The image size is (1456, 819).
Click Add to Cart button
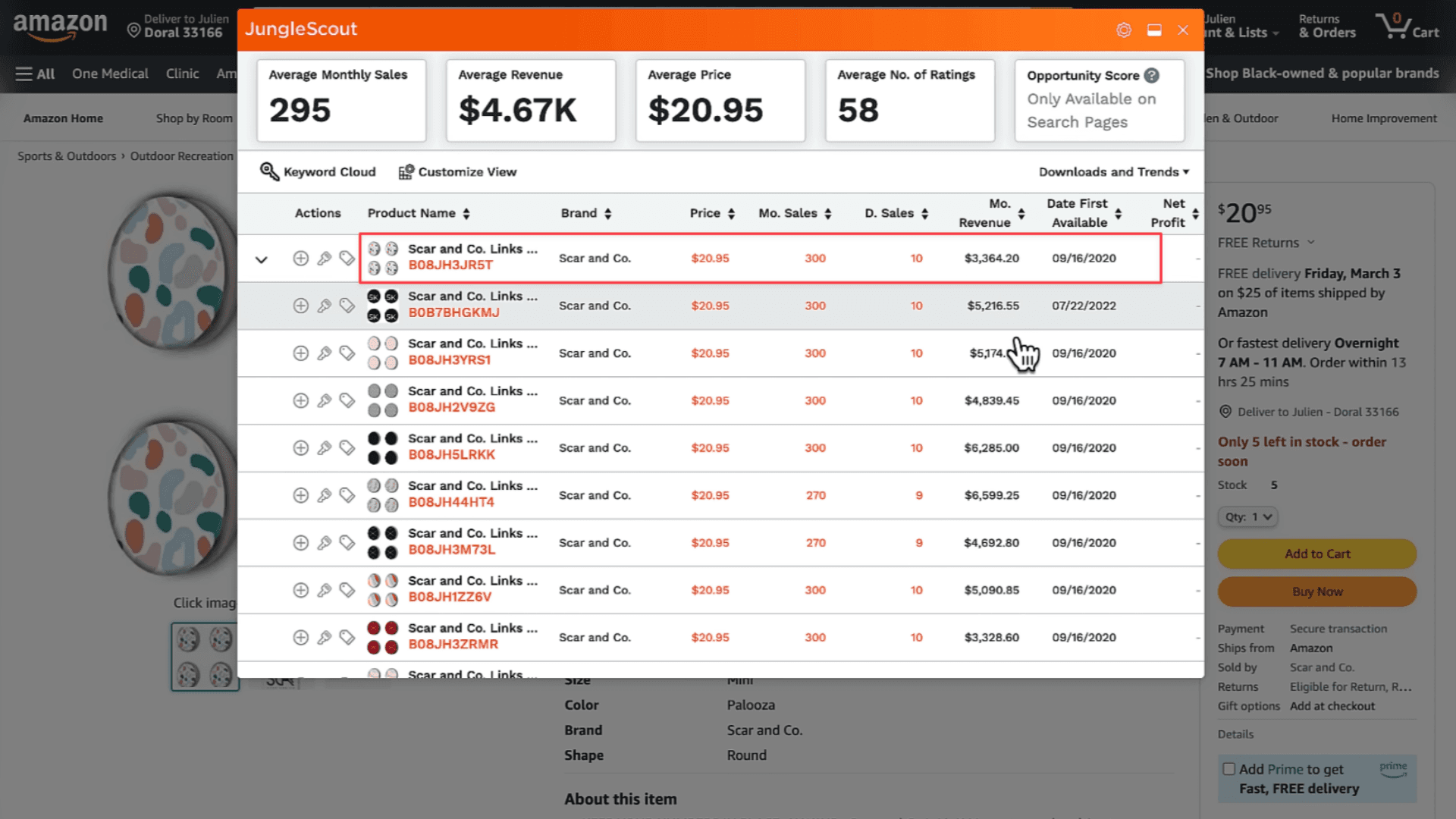[x=1317, y=554]
